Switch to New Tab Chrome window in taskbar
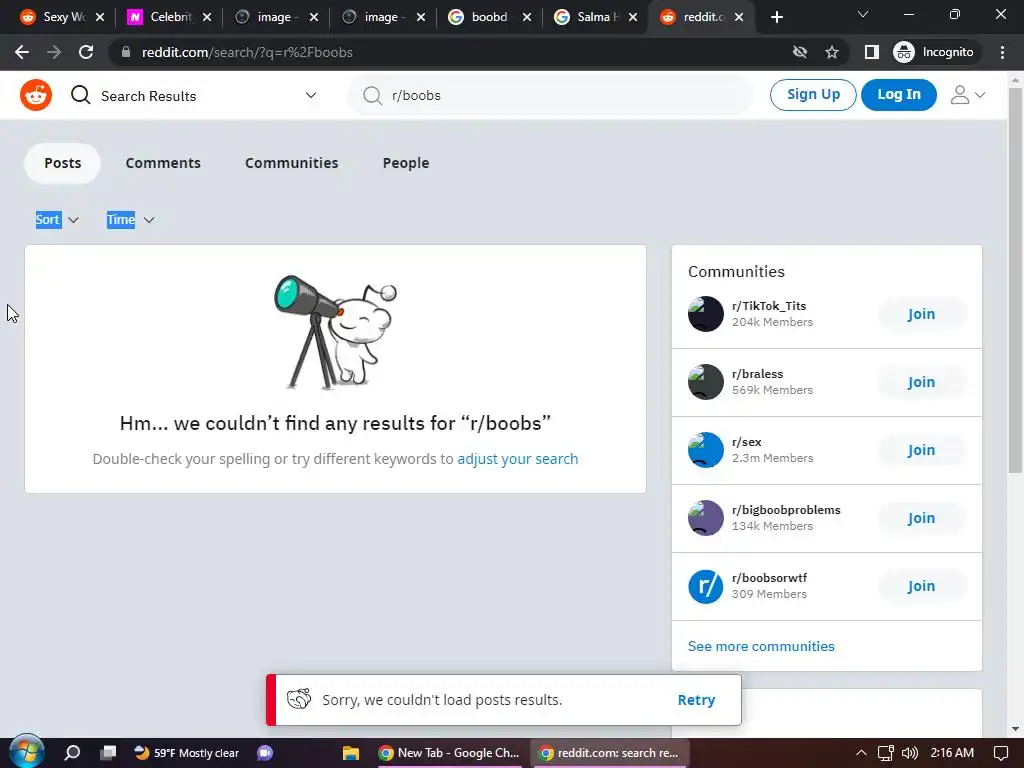 [x=449, y=753]
